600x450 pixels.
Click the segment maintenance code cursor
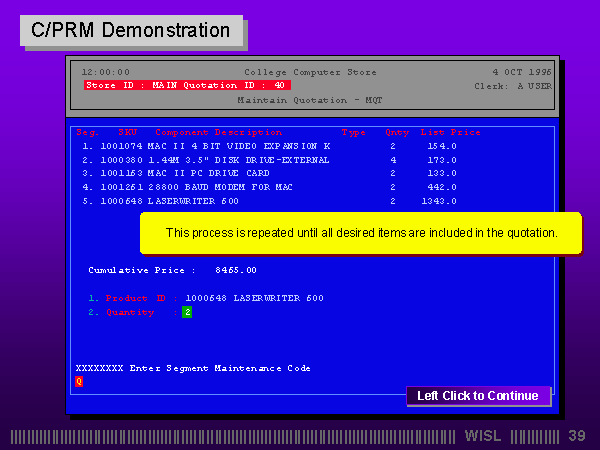pos(79,381)
